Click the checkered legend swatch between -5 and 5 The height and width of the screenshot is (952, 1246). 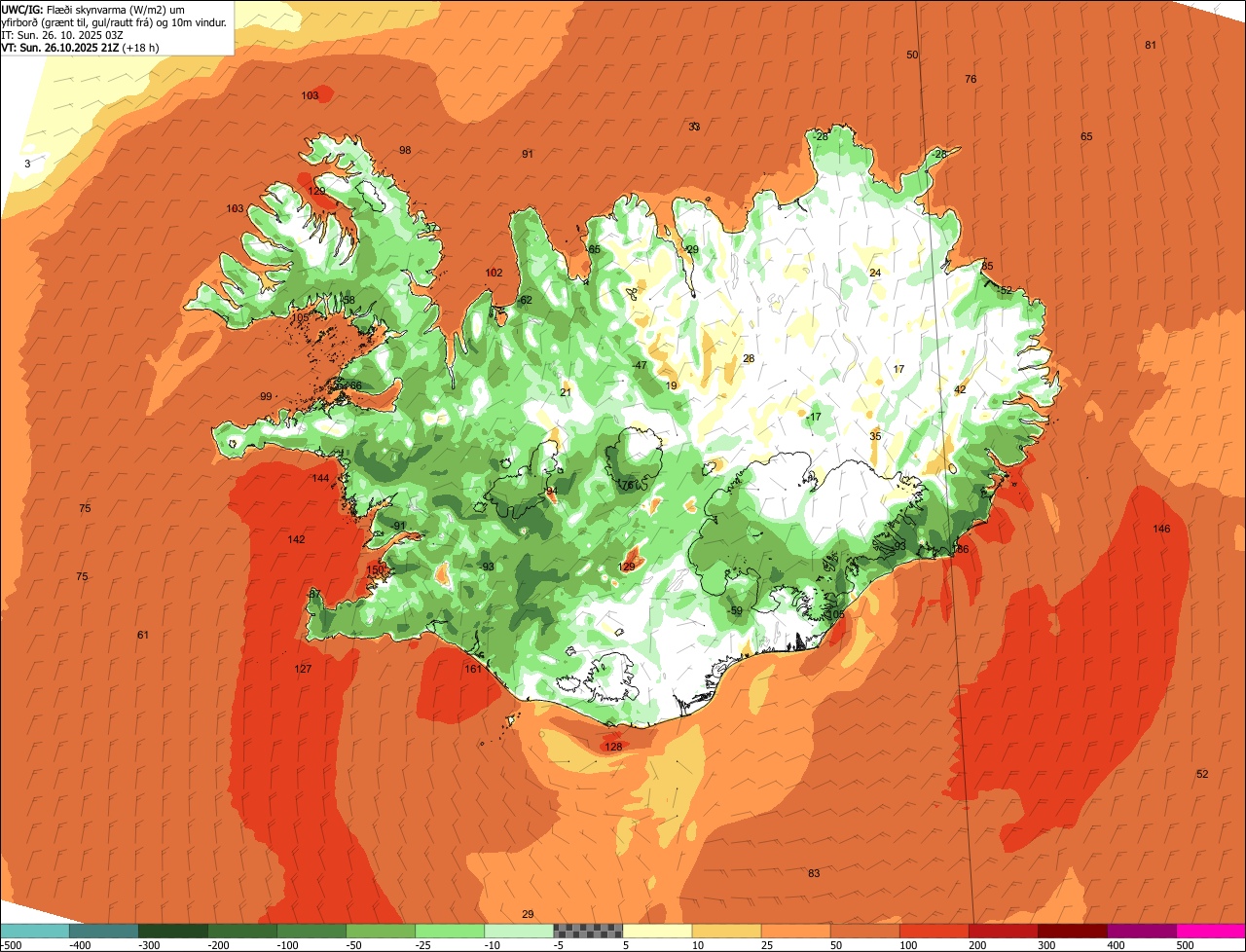tap(588, 931)
